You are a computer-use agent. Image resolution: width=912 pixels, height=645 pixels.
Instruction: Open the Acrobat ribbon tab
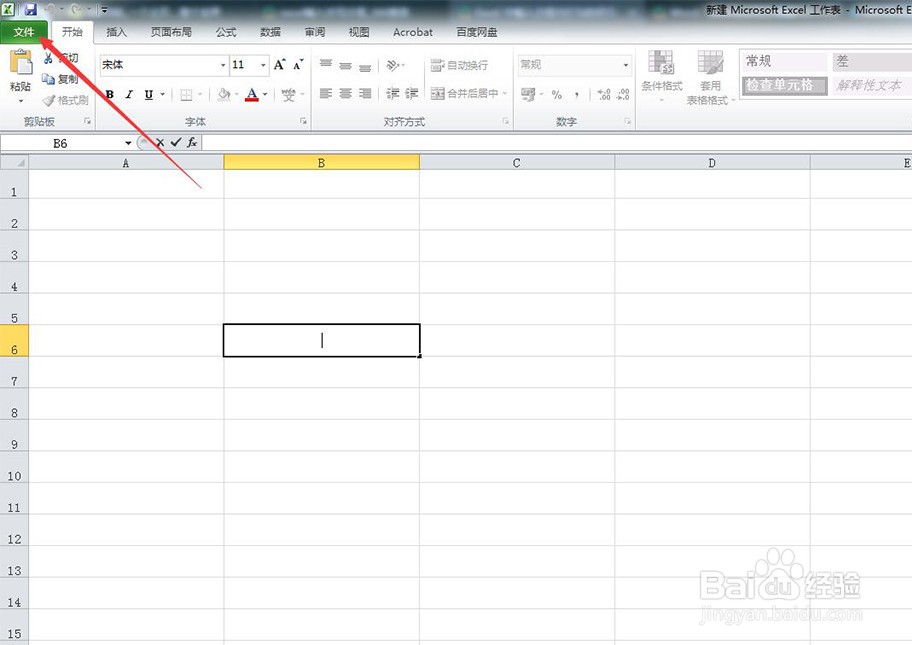(x=412, y=33)
